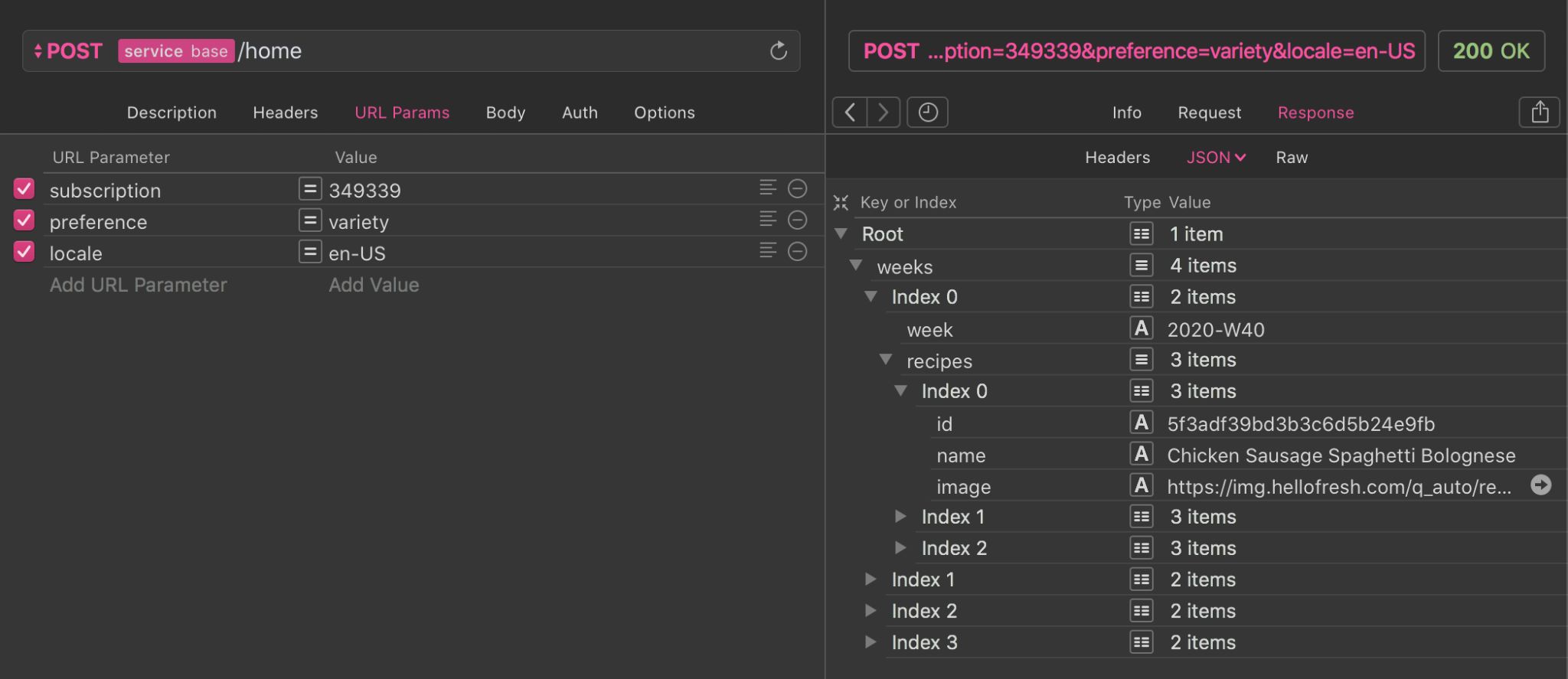Open image URL via the arrow icon
1568x679 pixels.
[x=1541, y=485]
